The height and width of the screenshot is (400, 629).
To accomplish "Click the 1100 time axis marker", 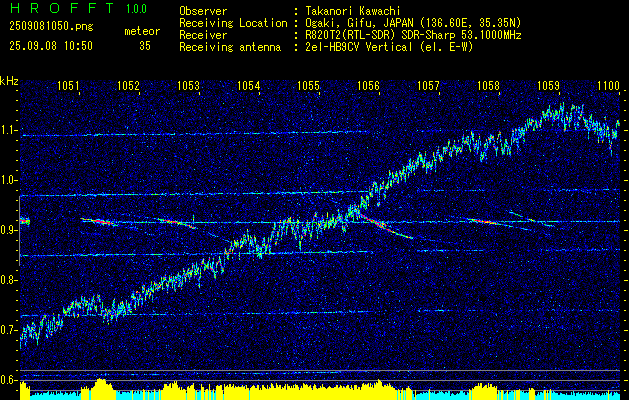I will coord(609,85).
